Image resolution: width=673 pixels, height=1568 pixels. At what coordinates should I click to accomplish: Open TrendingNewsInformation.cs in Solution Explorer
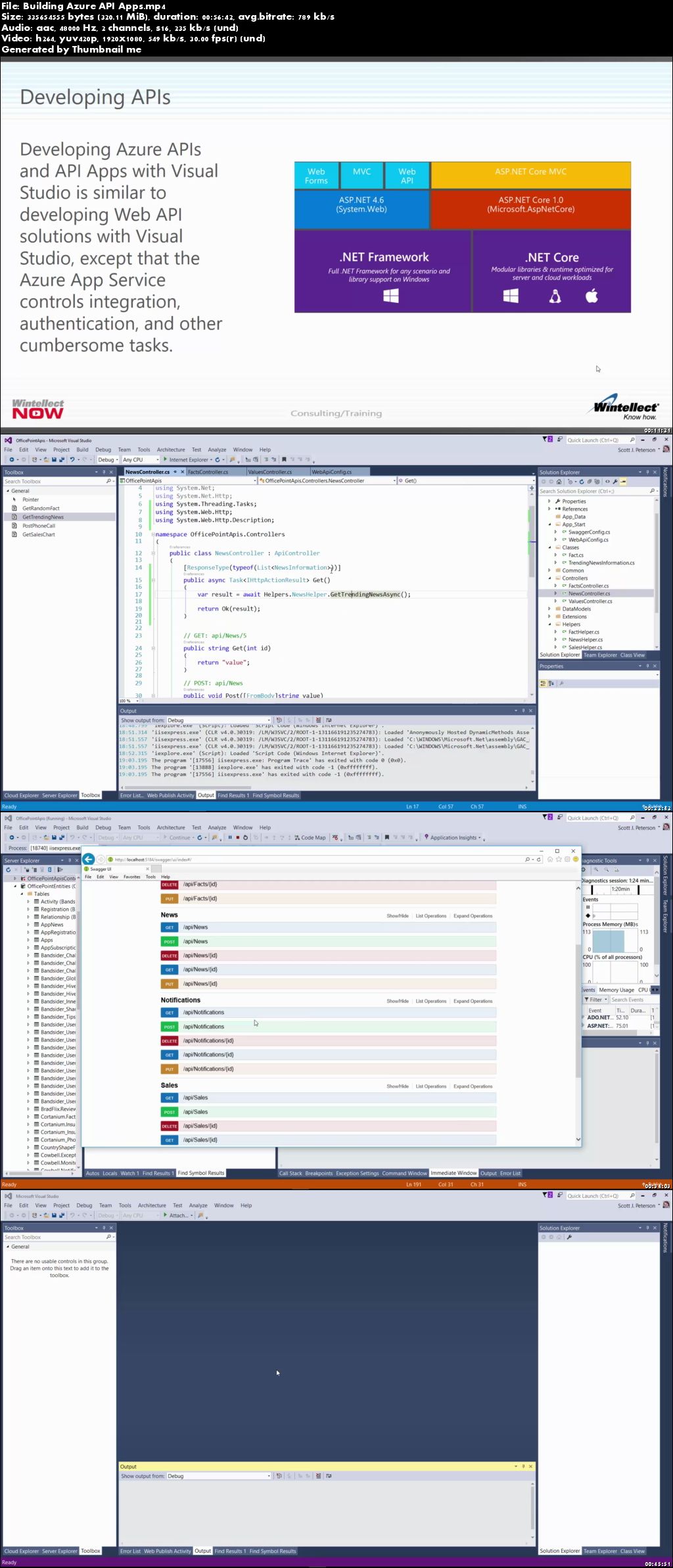coord(601,563)
